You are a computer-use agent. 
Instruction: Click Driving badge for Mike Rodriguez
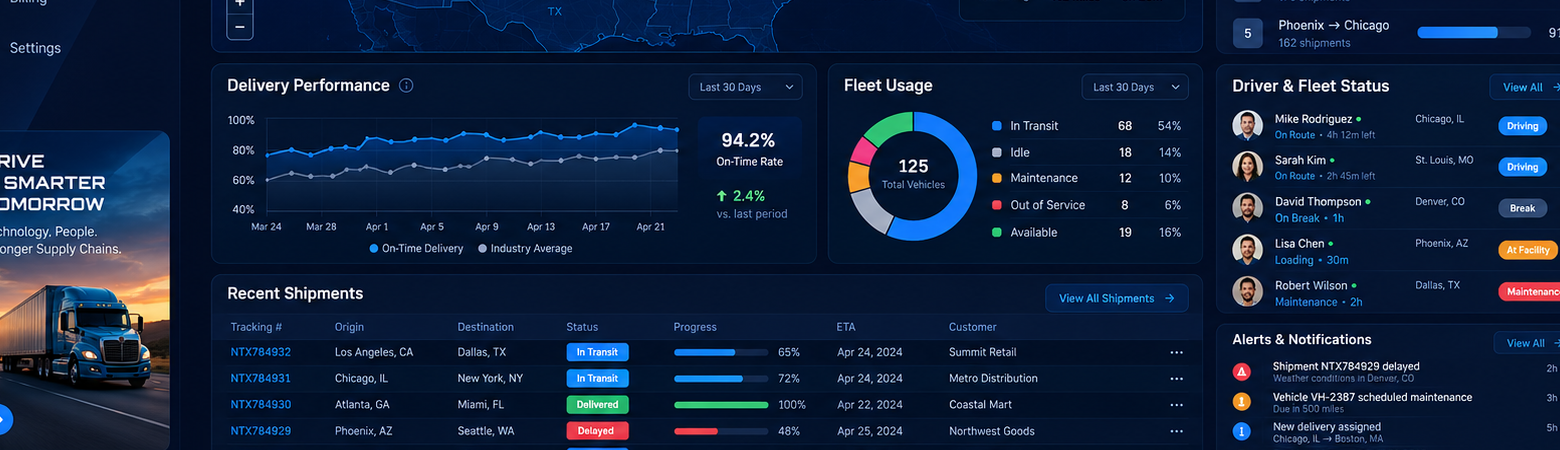point(1522,126)
